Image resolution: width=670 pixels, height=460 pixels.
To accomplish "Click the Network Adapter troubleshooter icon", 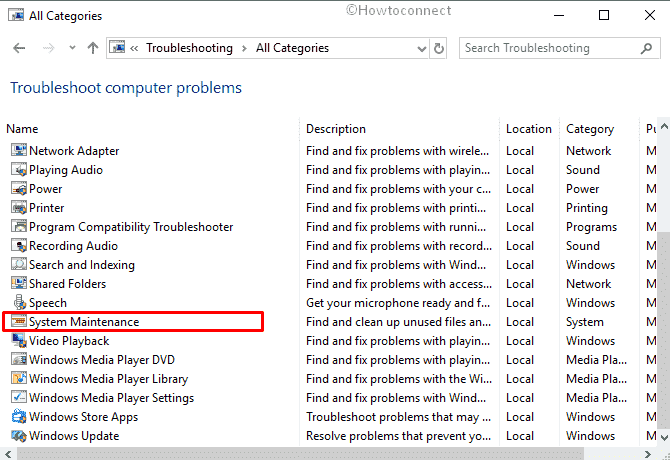I will pyautogui.click(x=19, y=150).
